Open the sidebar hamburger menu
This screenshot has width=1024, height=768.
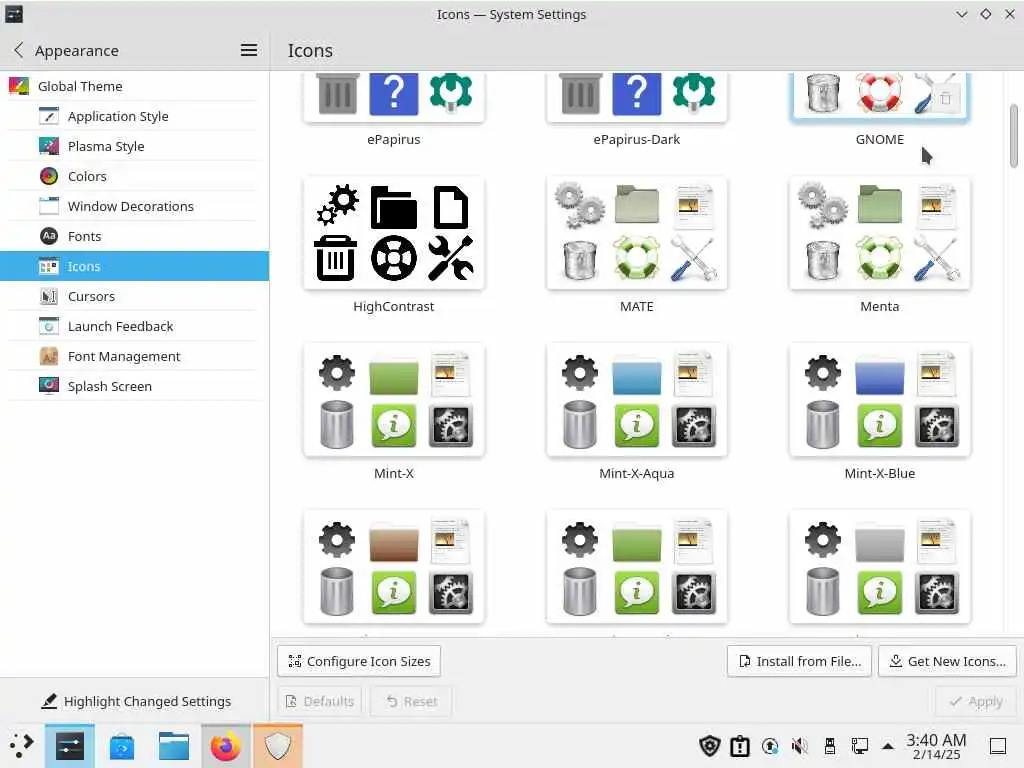coord(248,50)
